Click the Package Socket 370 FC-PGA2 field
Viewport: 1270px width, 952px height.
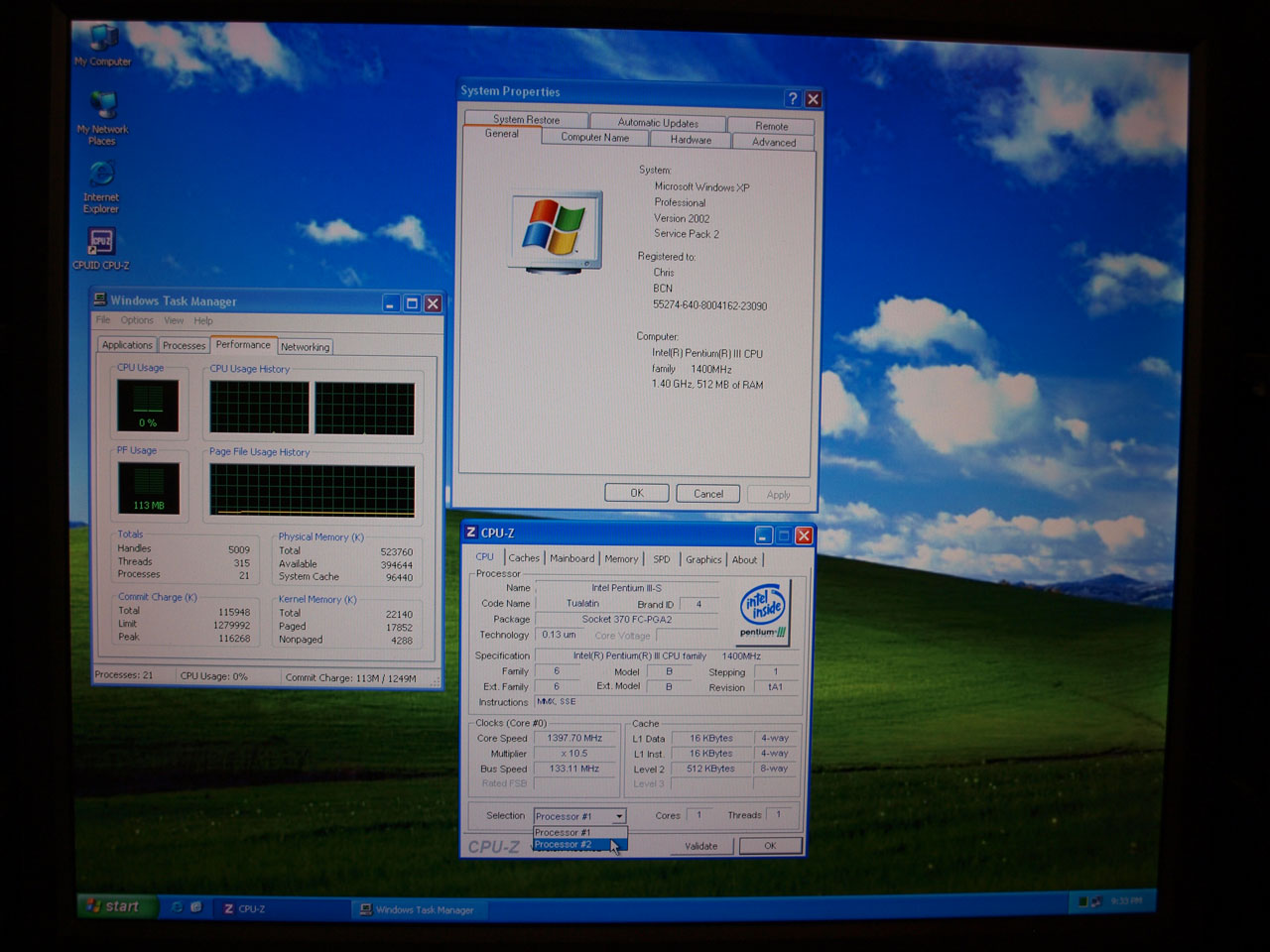[626, 619]
